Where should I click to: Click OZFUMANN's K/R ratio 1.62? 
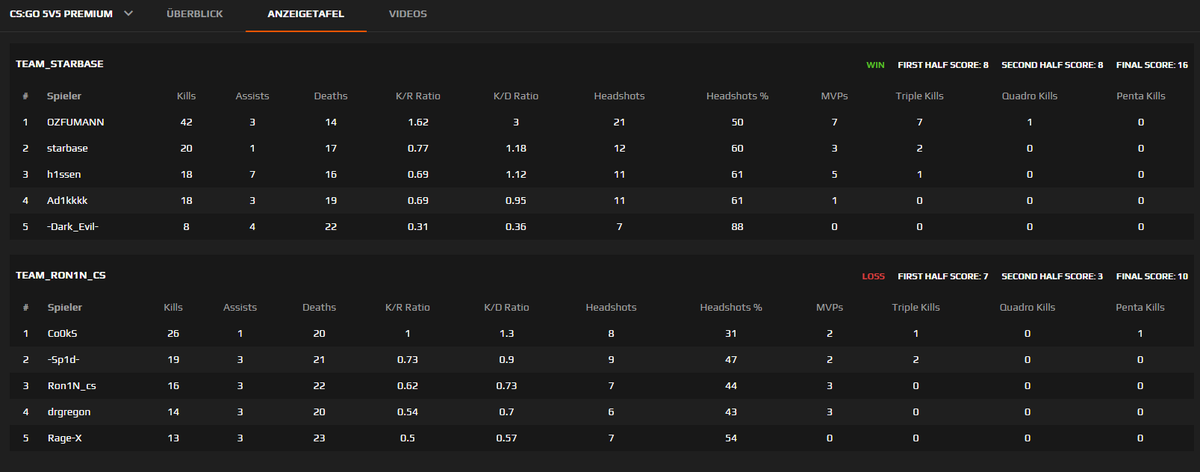418,122
